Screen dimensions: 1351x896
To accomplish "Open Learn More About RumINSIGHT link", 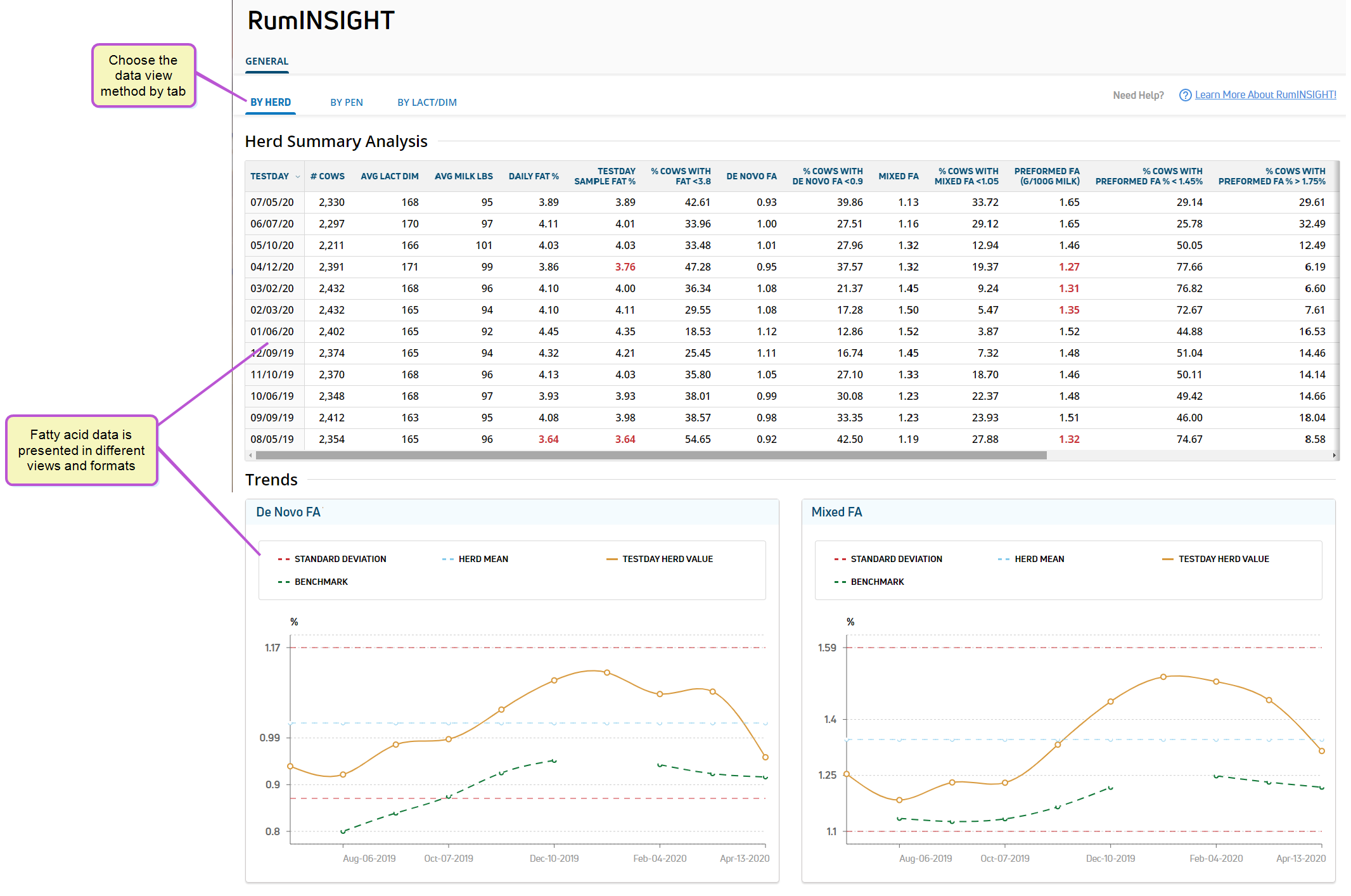I will click(1265, 94).
